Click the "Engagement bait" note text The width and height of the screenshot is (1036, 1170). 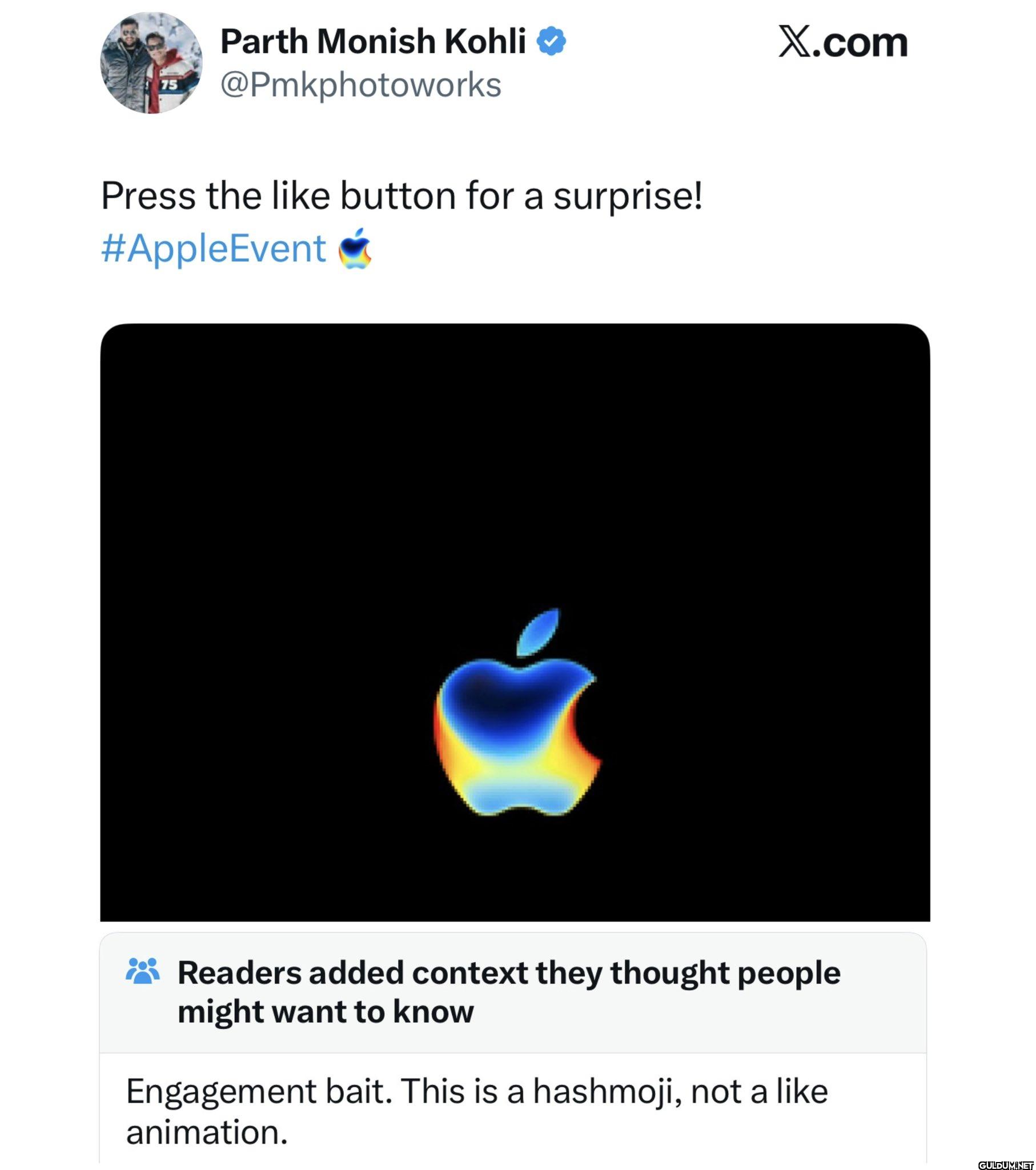coord(259,1091)
